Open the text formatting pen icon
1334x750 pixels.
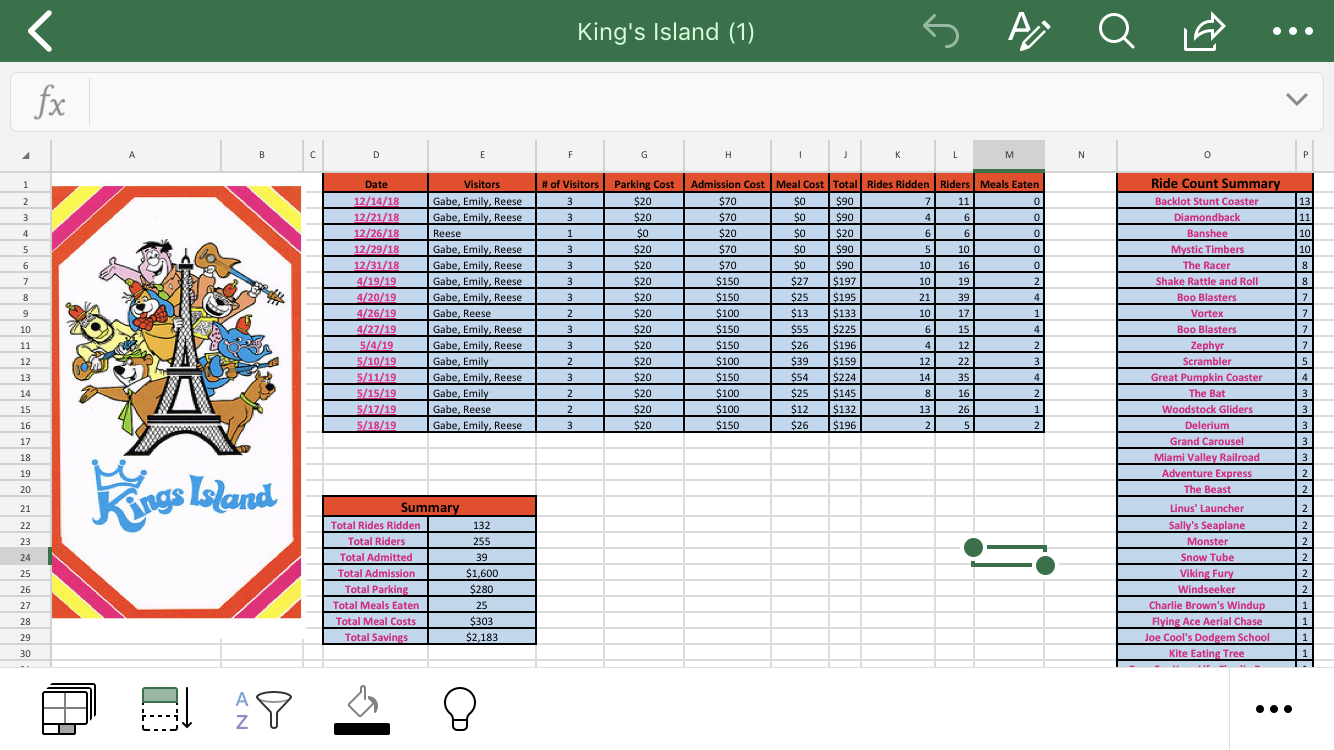(x=1028, y=32)
